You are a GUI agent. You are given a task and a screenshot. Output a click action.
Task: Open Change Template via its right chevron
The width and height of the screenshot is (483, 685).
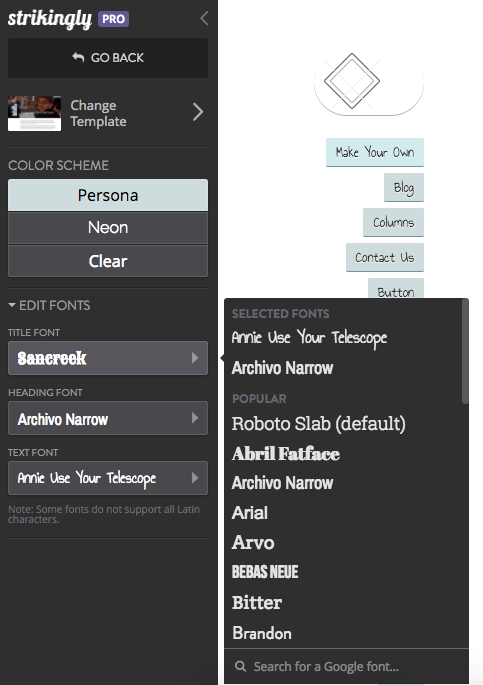[x=198, y=112]
